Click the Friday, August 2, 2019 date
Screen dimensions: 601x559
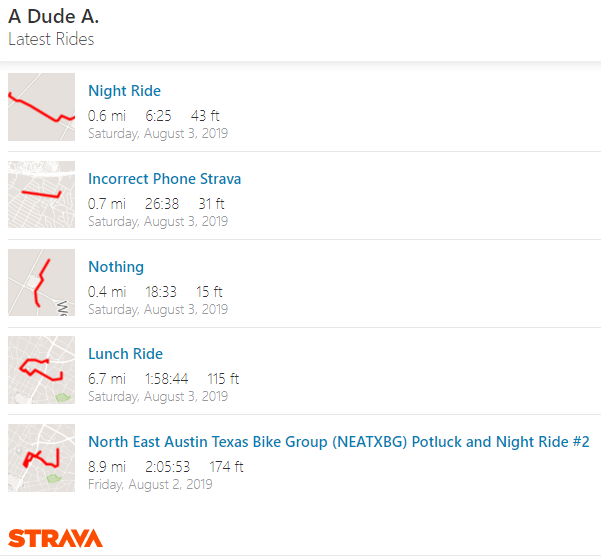click(x=150, y=484)
